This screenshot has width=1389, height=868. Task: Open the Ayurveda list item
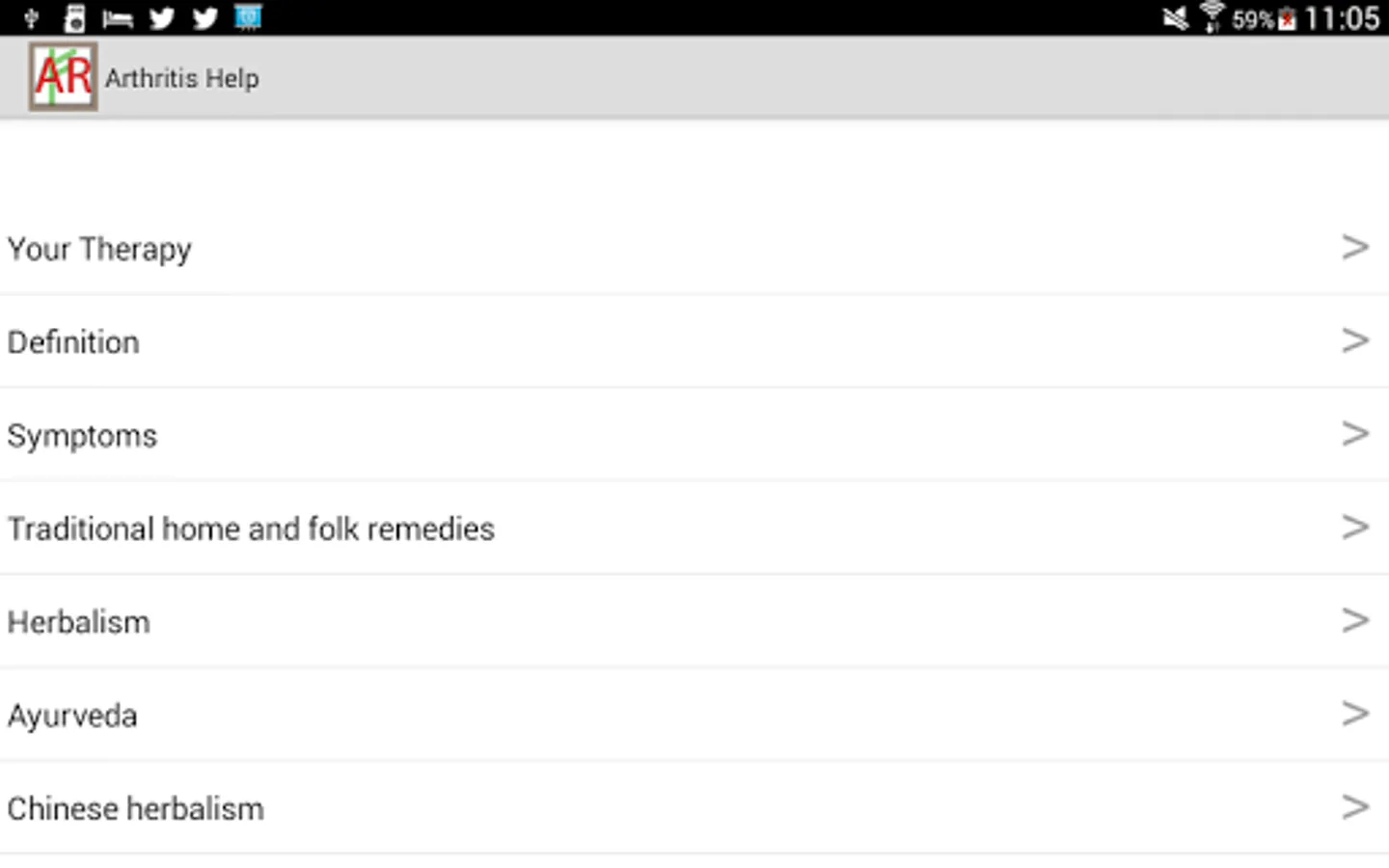pos(72,716)
